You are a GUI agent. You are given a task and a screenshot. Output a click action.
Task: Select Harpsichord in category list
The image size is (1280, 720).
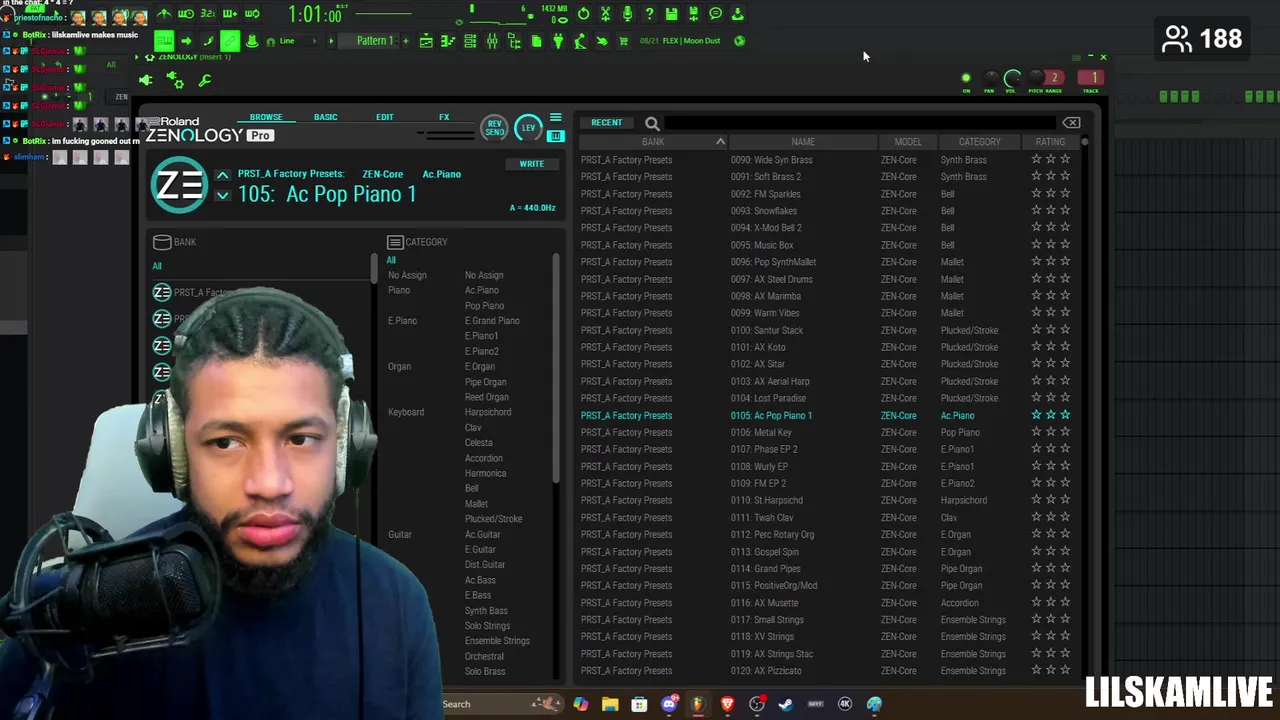click(x=488, y=412)
